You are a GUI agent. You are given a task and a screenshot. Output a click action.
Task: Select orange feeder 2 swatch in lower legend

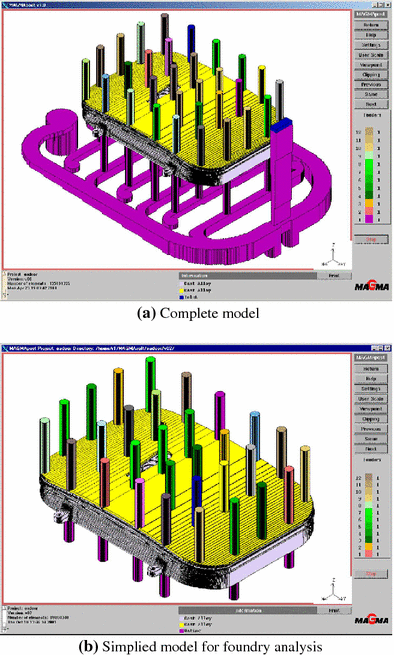[369, 547]
